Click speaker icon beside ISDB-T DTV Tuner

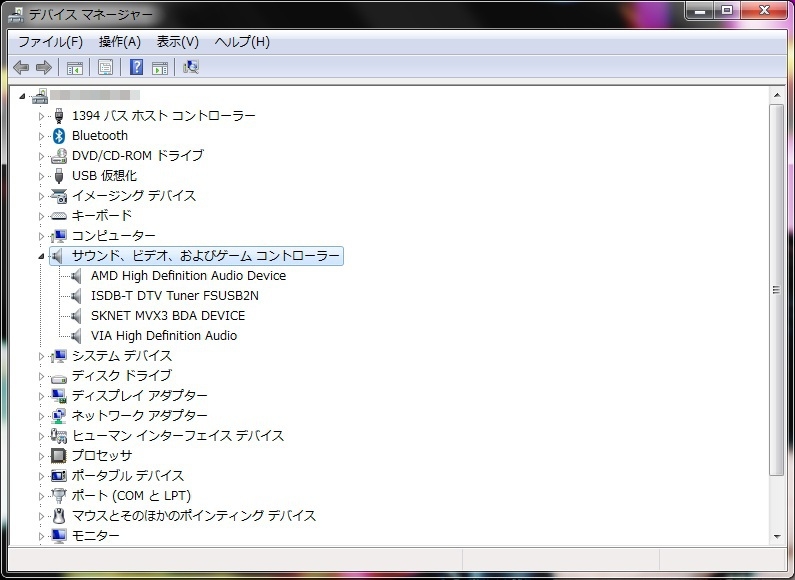pyautogui.click(x=76, y=296)
